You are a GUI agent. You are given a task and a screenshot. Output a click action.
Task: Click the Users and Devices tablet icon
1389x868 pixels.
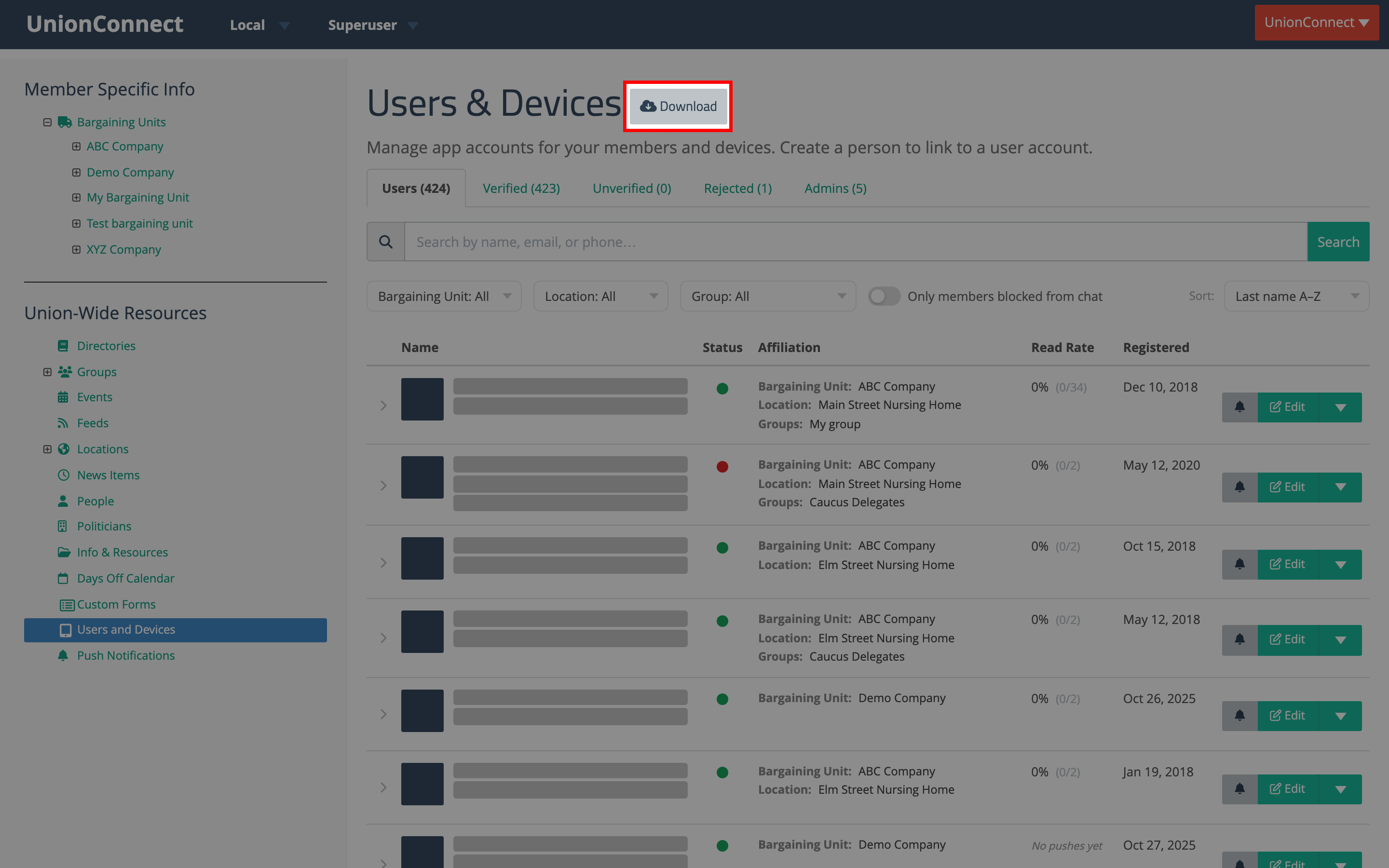pos(66,630)
